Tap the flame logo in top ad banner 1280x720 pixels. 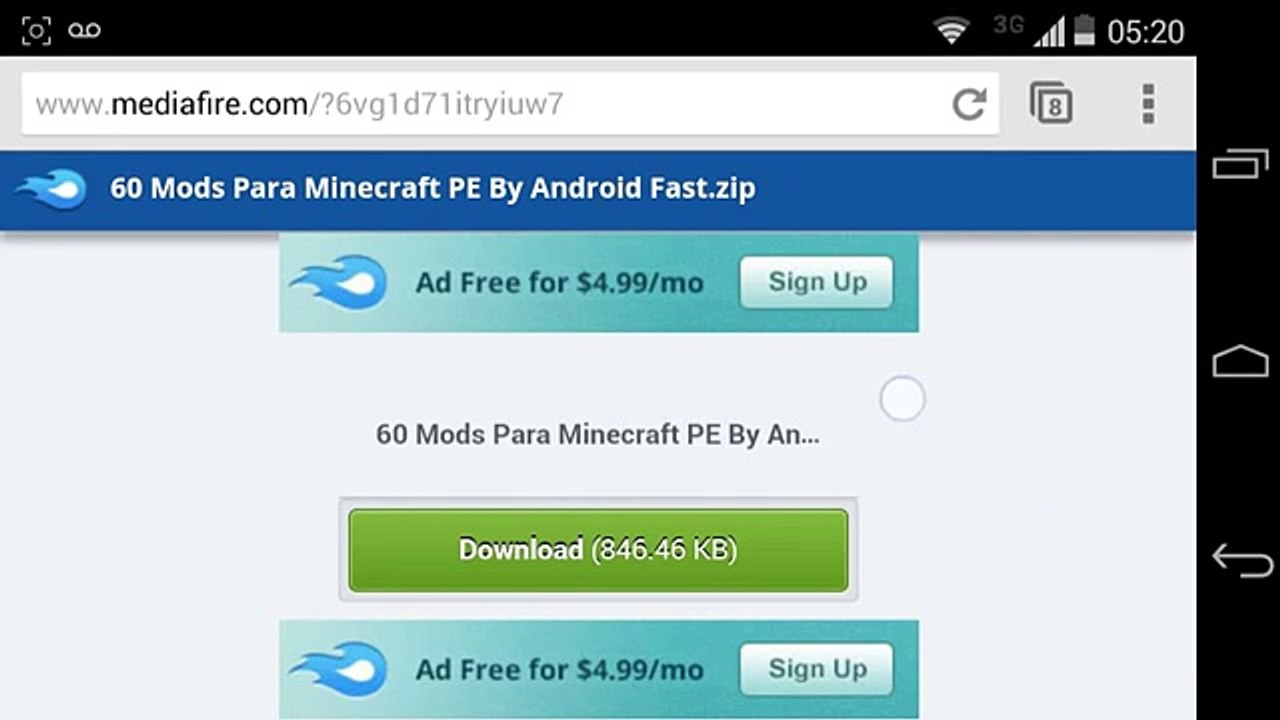(x=338, y=282)
